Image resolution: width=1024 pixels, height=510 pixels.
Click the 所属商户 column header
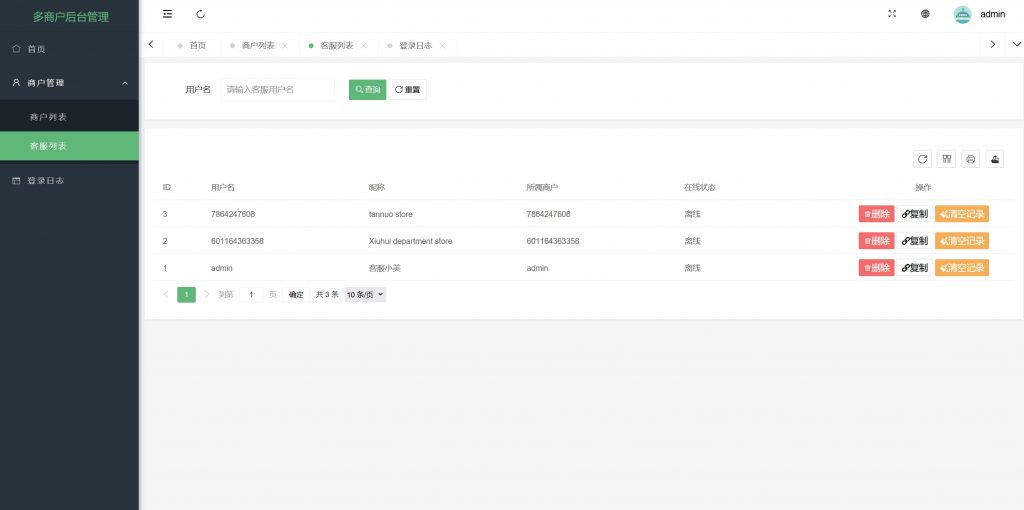coord(542,187)
